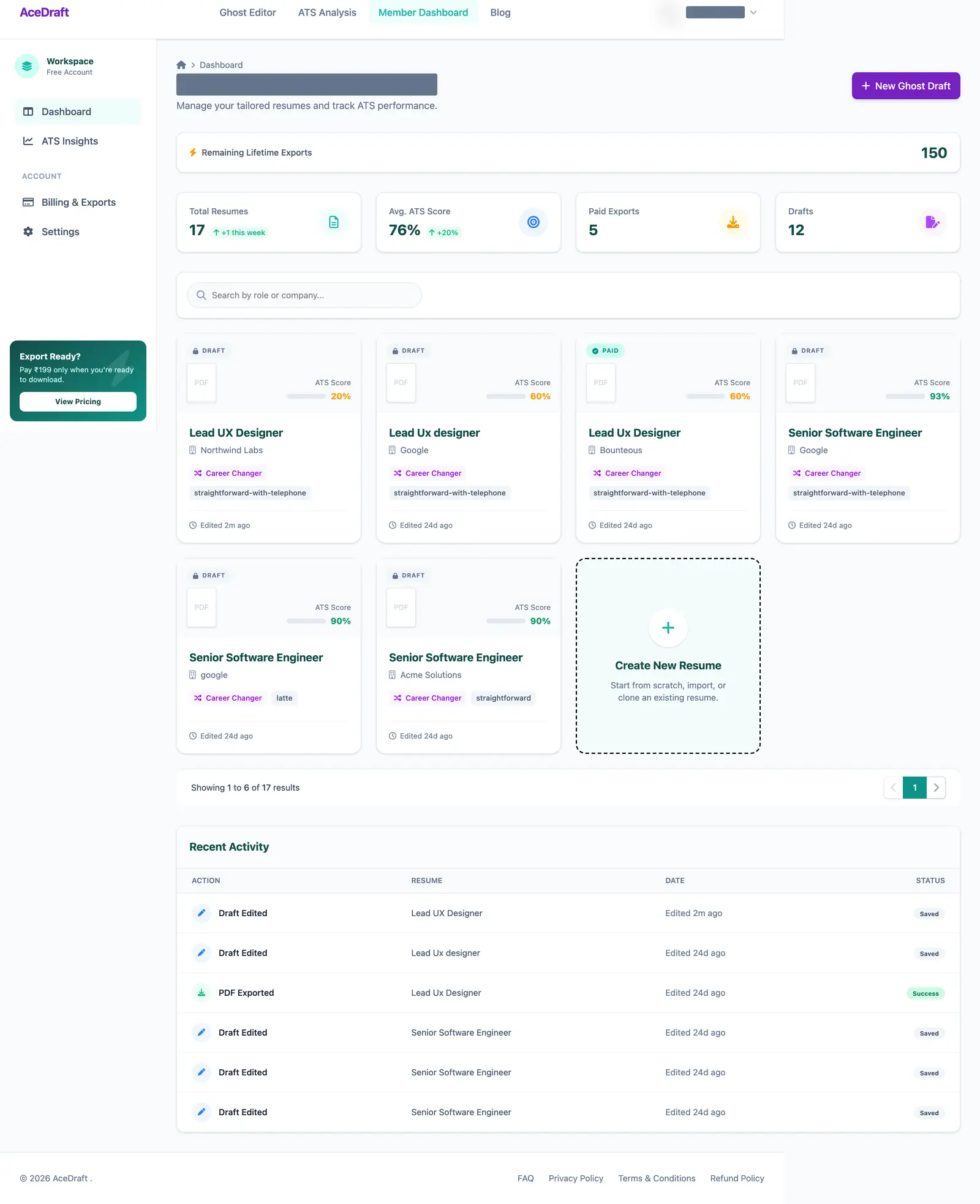Click the AceDraft logo
This screenshot has width=980, height=1204.
coord(44,12)
